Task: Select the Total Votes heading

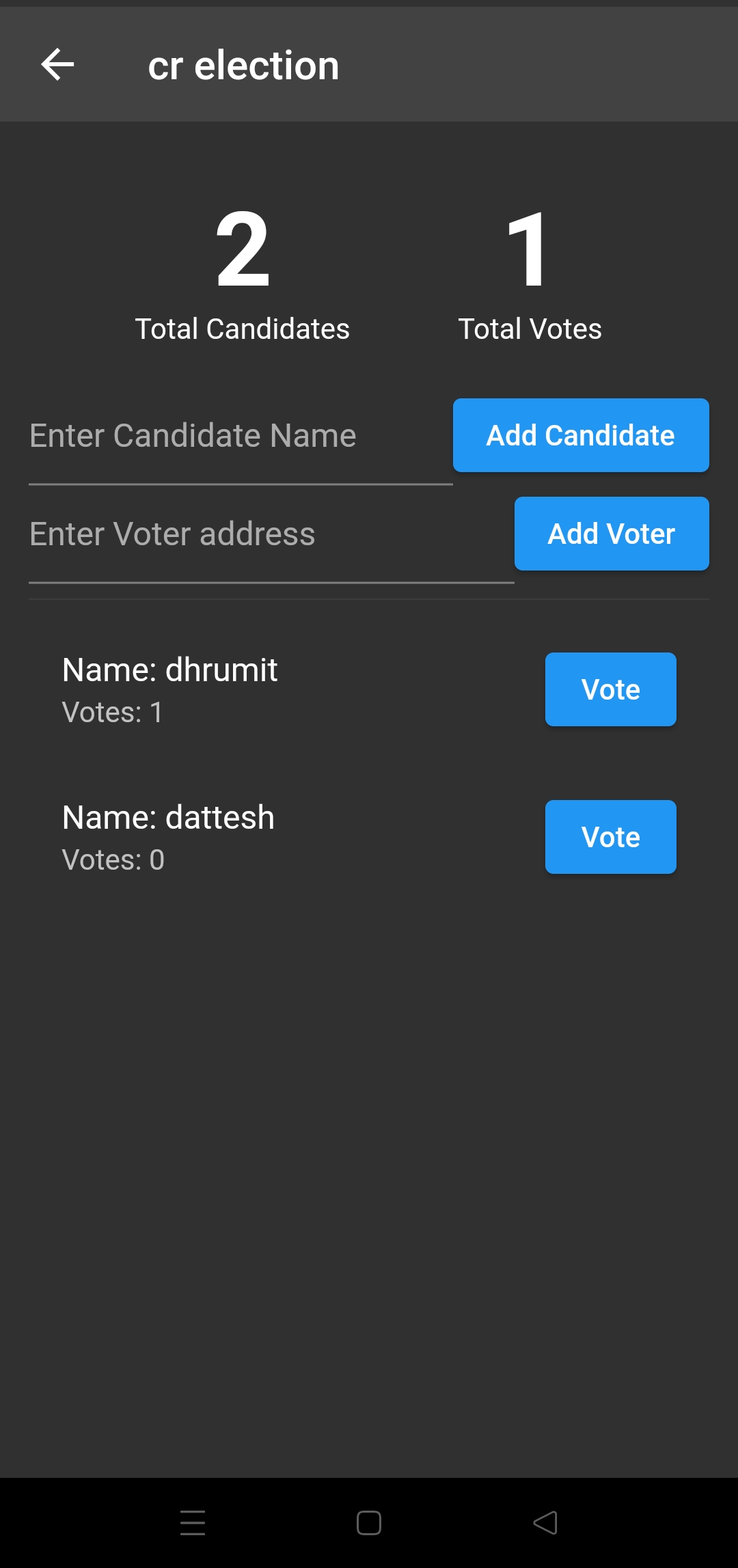Action: click(x=530, y=329)
